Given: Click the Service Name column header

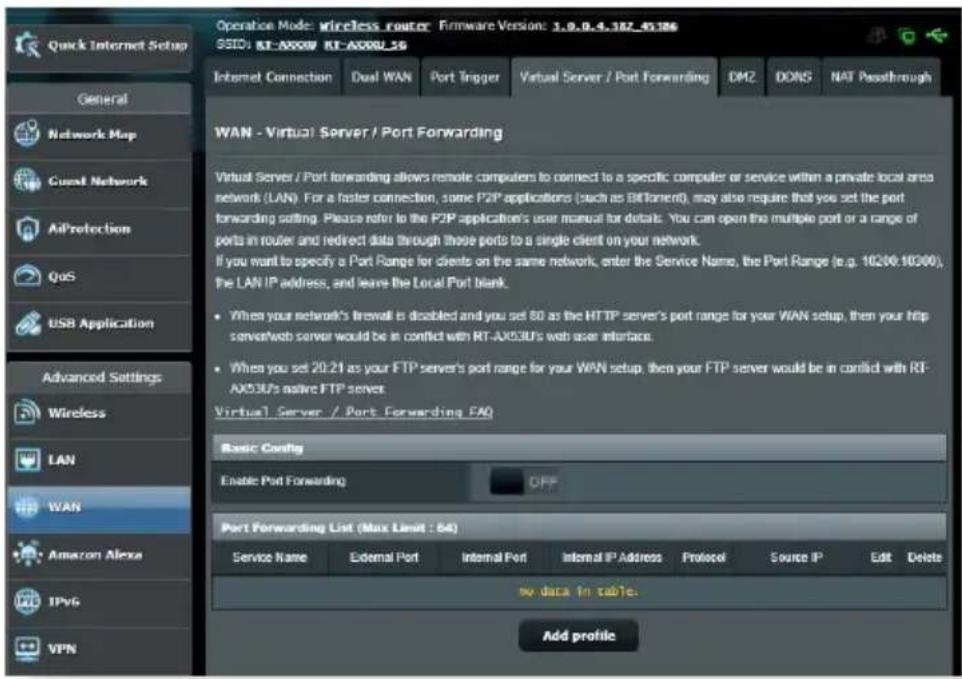Looking at the screenshot, I should (x=269, y=558).
